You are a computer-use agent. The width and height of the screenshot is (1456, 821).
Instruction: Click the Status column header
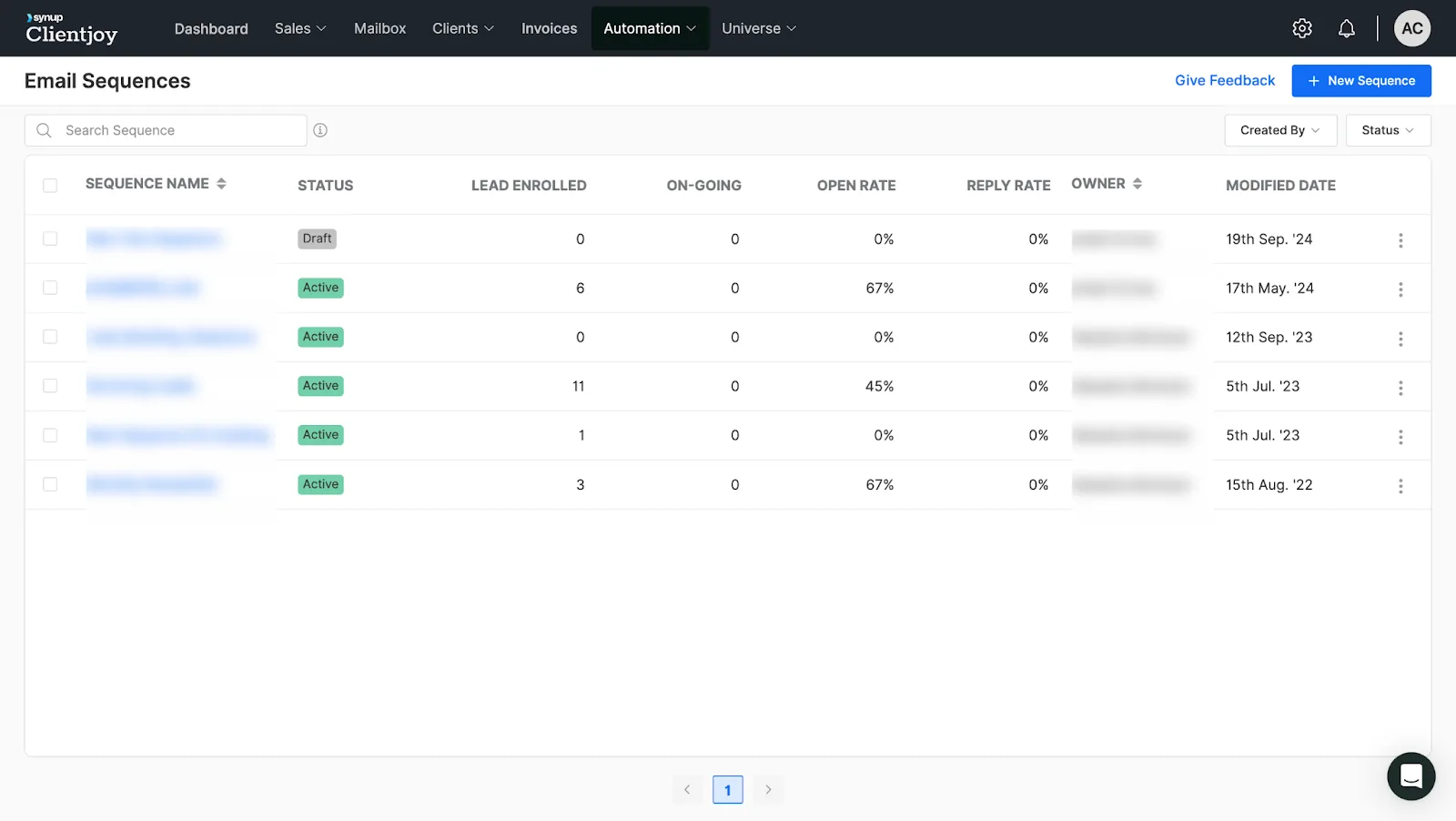325,186
